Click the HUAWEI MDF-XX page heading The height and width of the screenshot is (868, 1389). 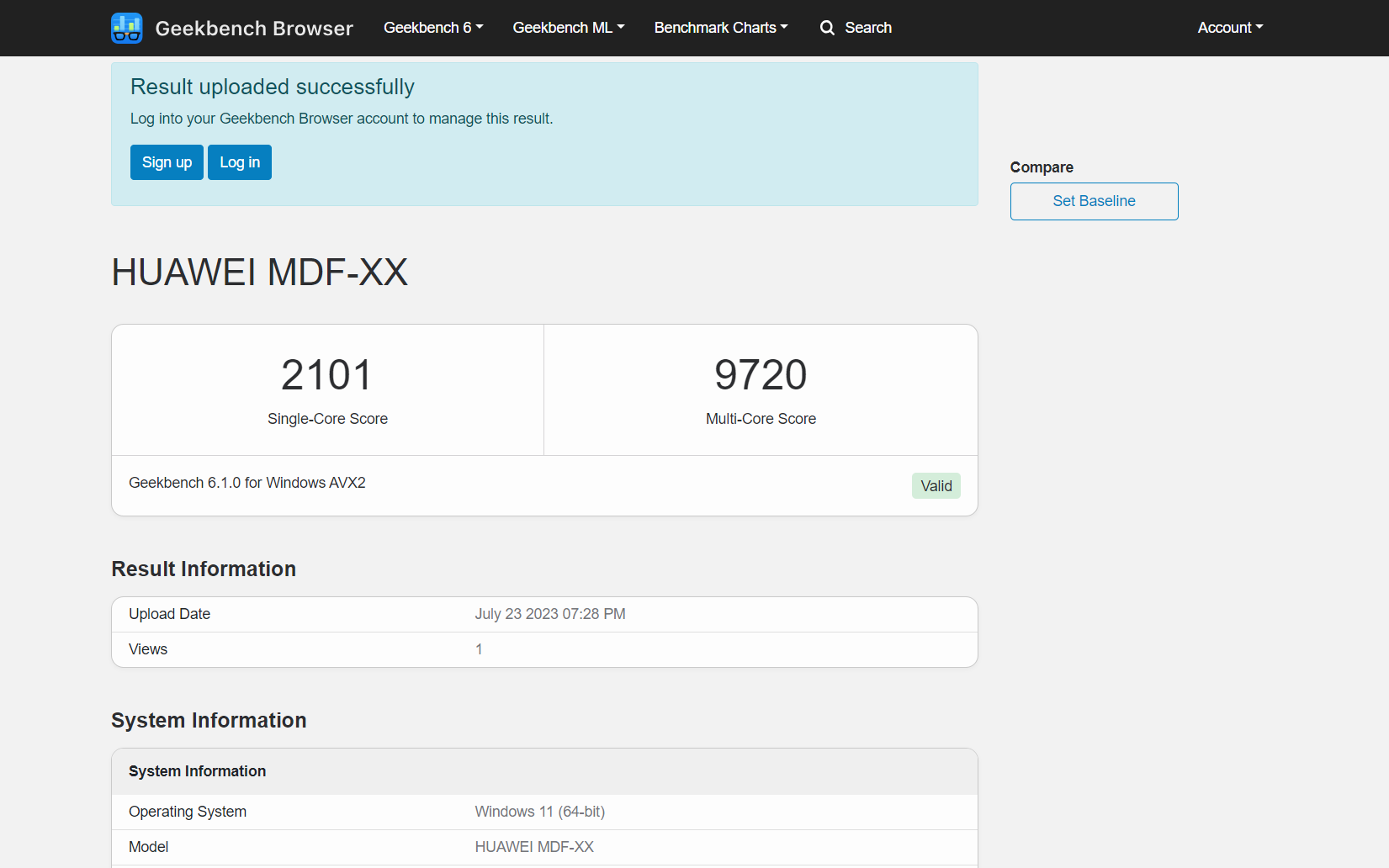tap(260, 273)
